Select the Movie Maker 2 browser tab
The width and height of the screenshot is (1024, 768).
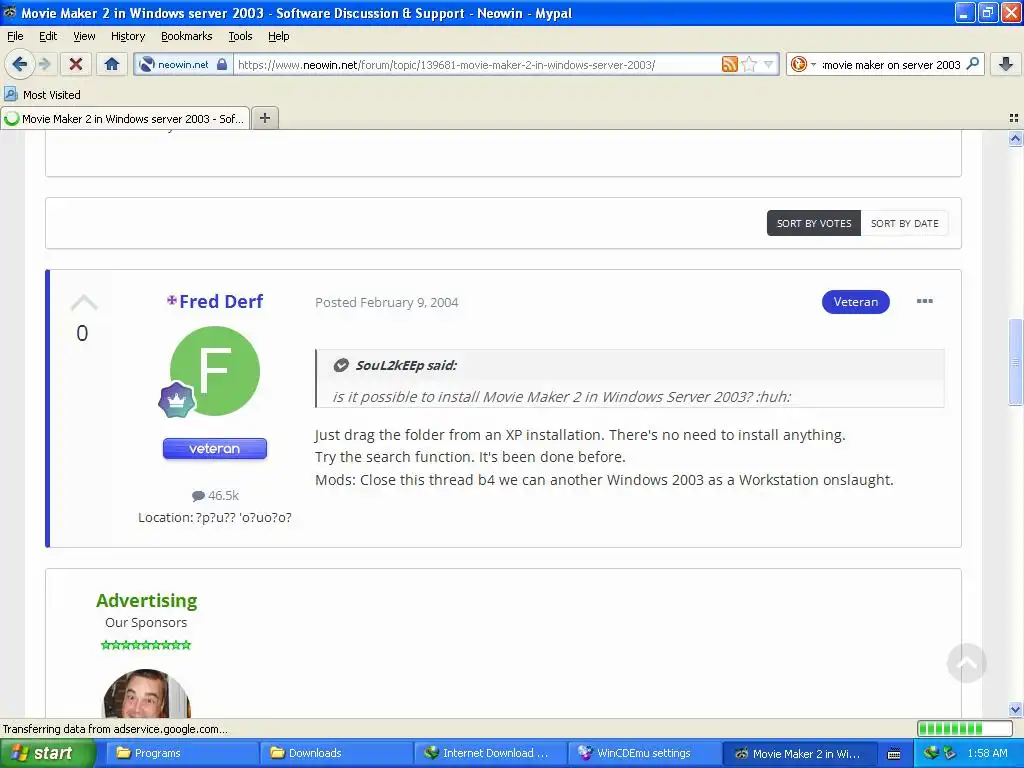[x=125, y=118]
